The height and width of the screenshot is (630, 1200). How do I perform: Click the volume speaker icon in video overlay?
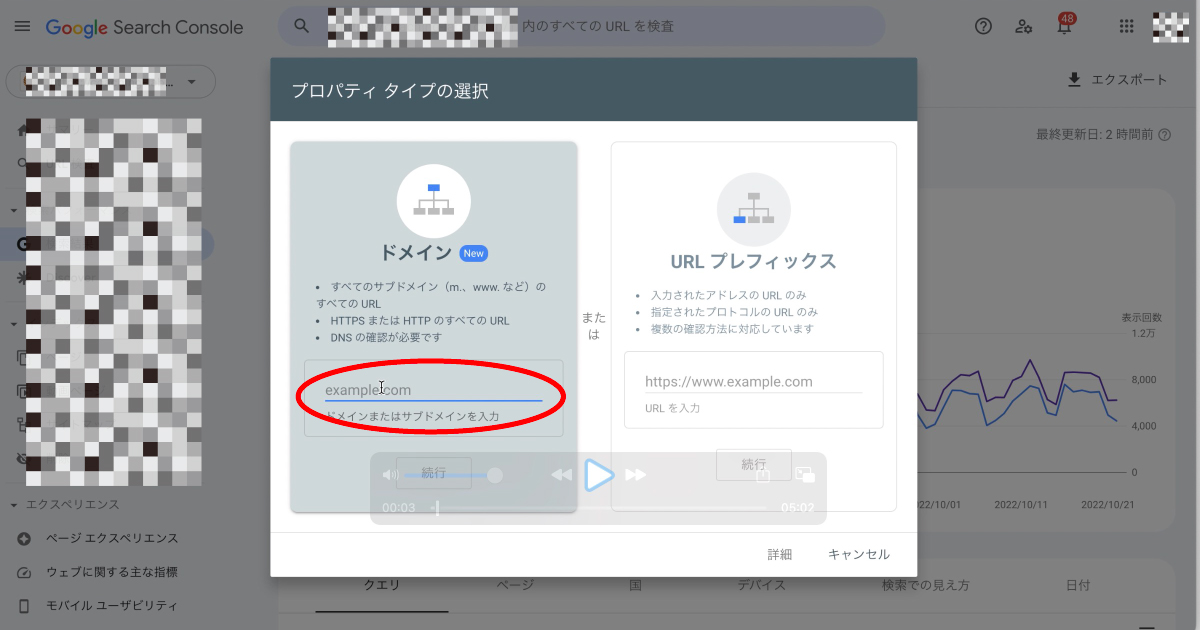pos(390,474)
